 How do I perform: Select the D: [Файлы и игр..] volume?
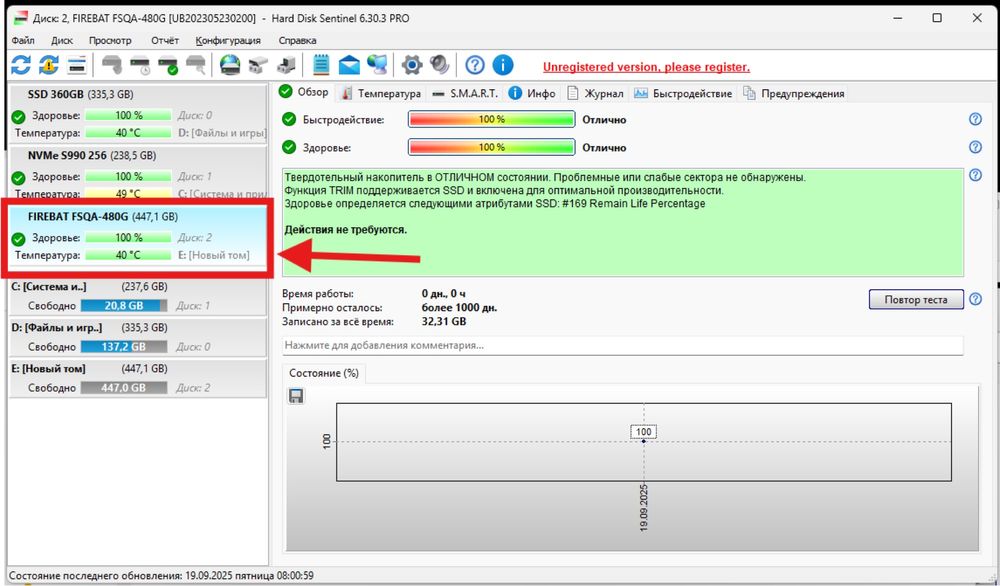click(x=138, y=337)
